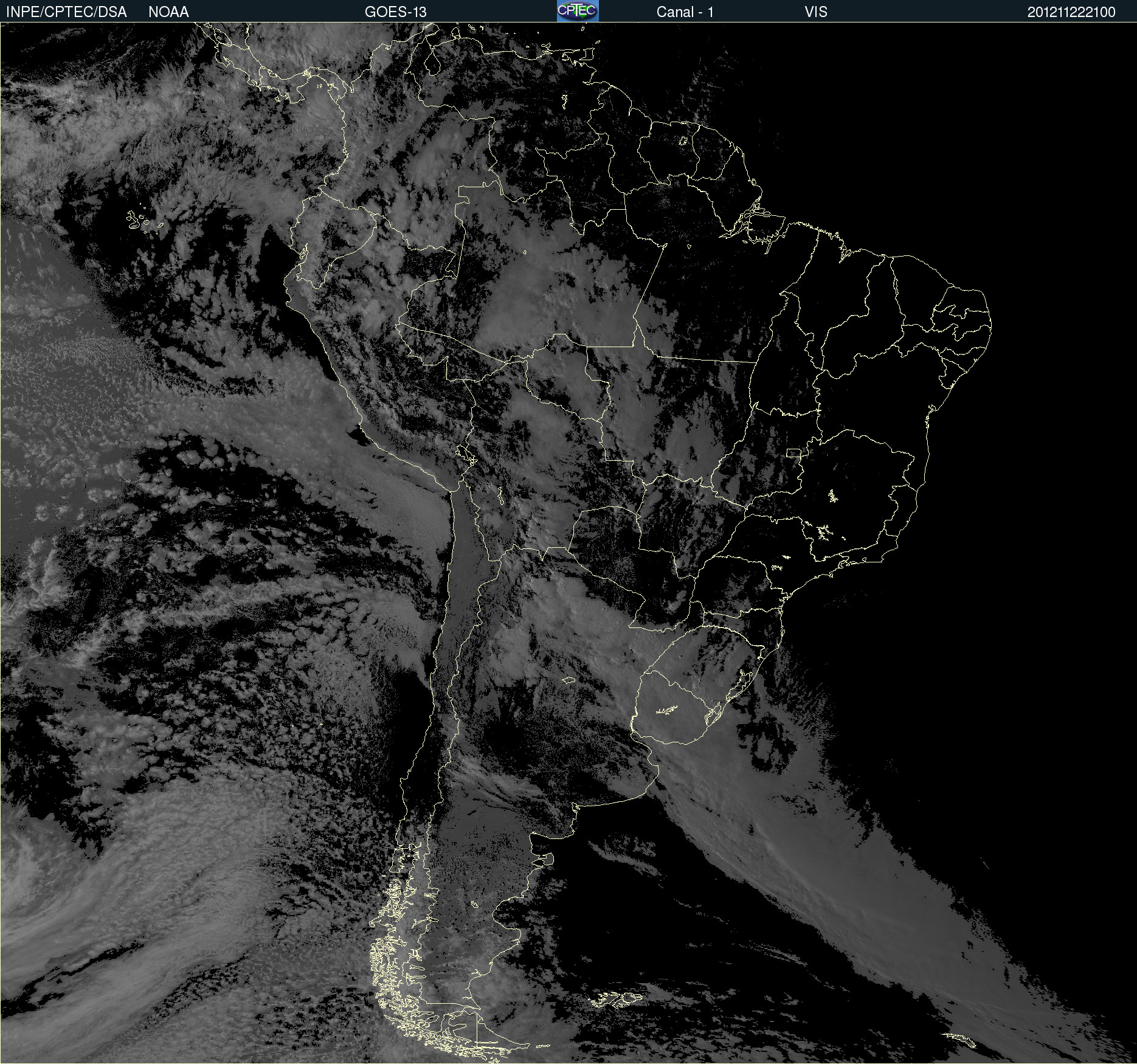Image resolution: width=1137 pixels, height=1064 pixels.
Task: Click the 201211222100 timestamp
Action: pos(1071,12)
